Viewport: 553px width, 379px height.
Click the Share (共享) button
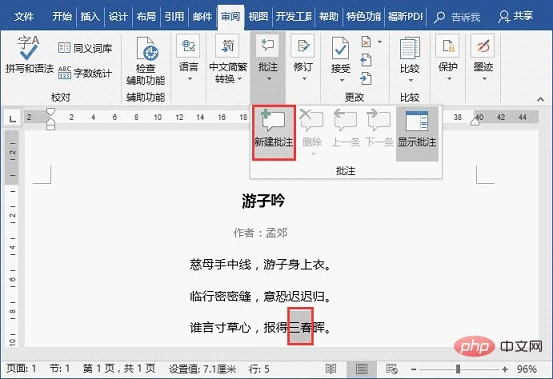(516, 16)
